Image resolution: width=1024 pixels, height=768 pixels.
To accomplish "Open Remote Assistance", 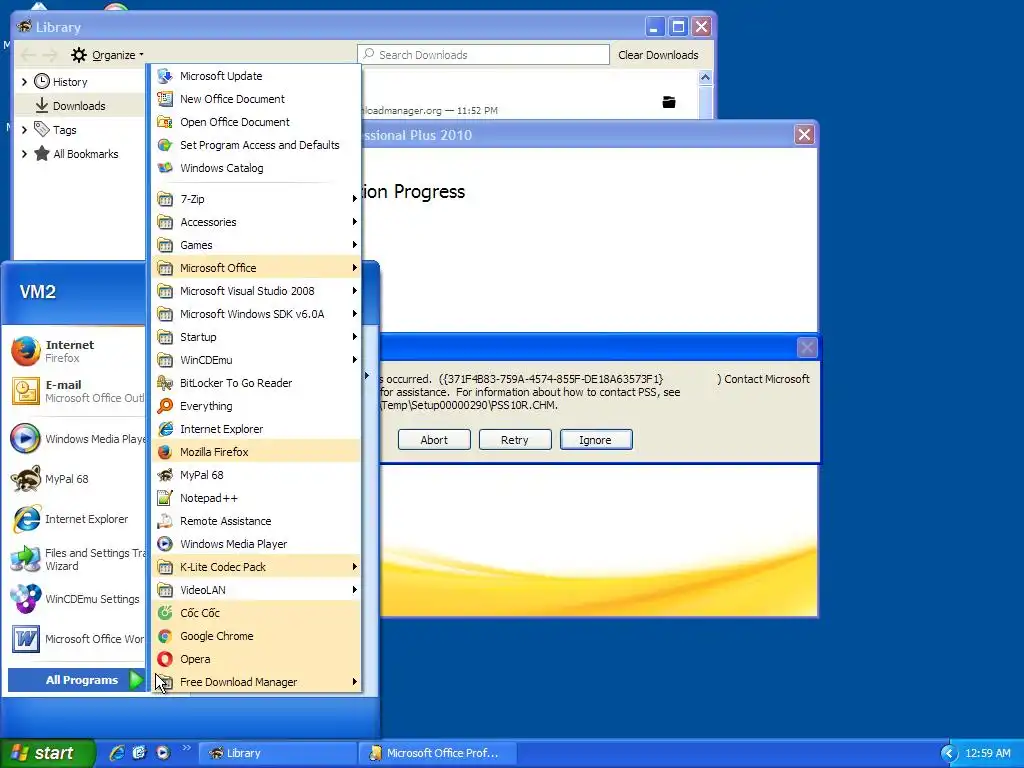I will 256,521.
